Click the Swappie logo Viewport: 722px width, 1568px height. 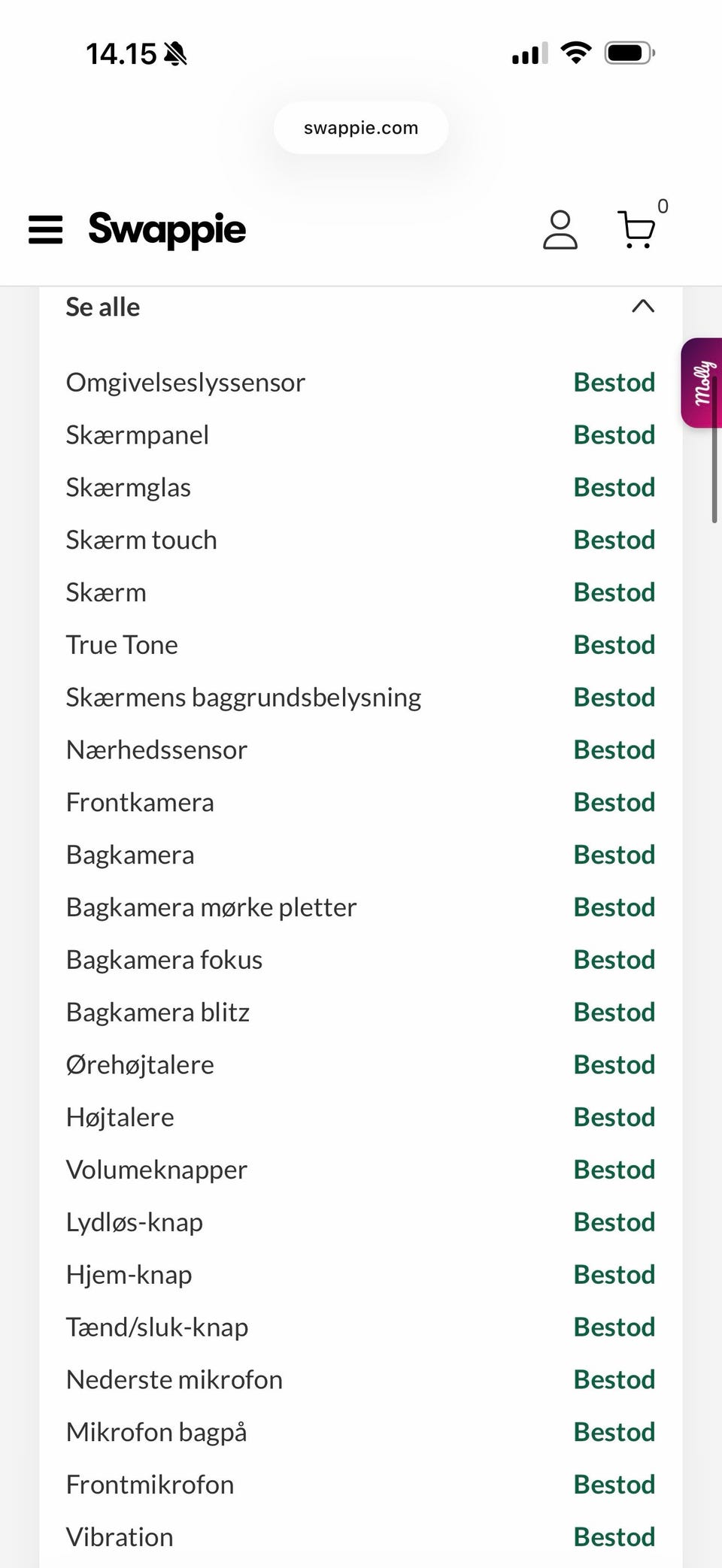click(167, 229)
